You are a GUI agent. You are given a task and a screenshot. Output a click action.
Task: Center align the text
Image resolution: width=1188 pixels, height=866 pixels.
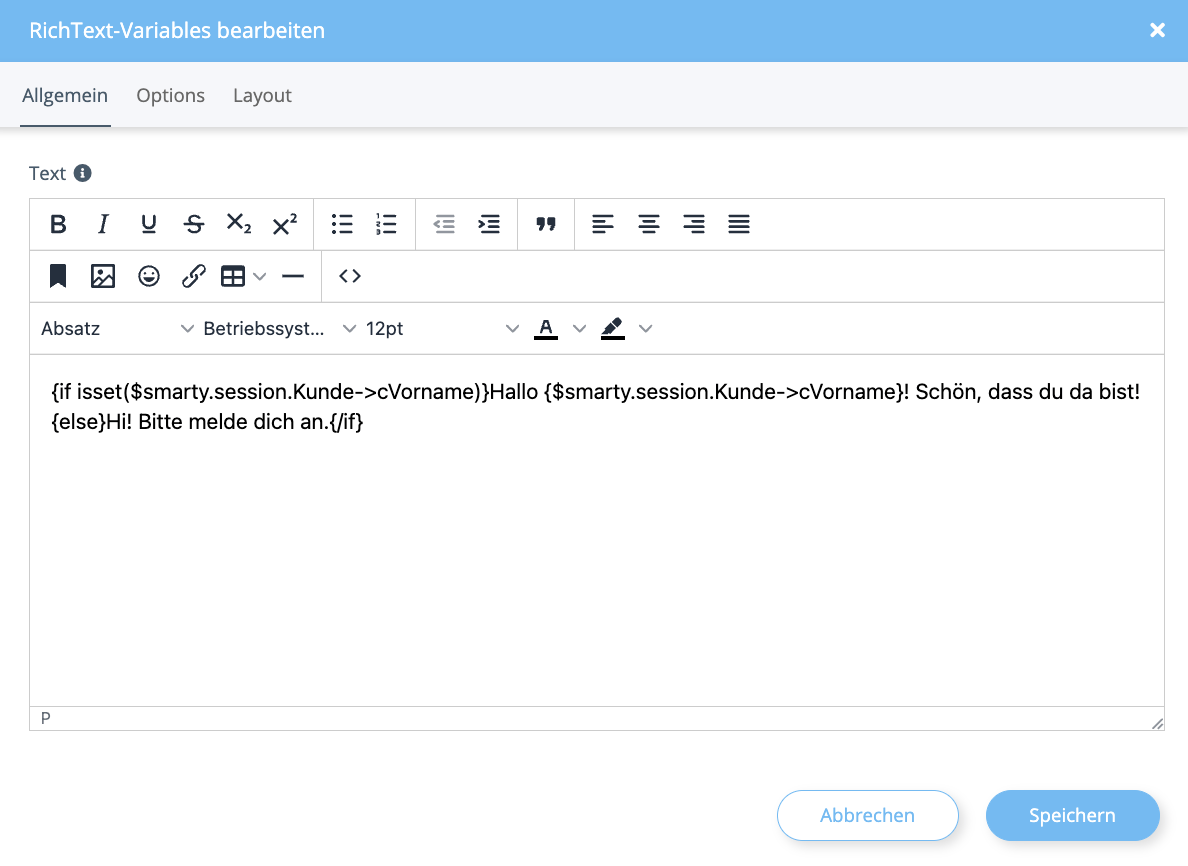point(648,224)
